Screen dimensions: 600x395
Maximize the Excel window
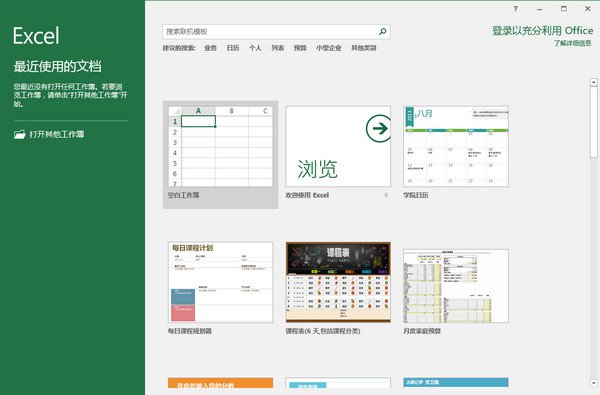(x=564, y=8)
